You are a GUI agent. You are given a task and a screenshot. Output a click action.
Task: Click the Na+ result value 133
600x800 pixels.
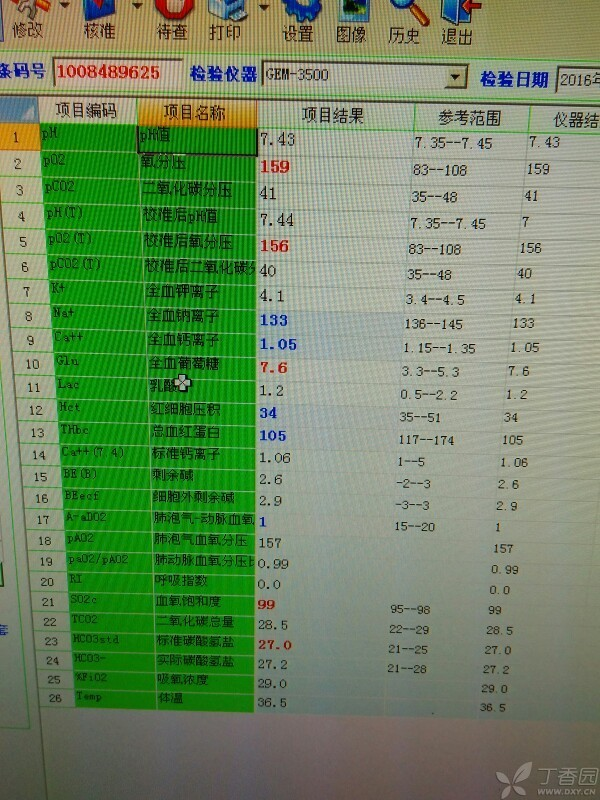tap(274, 320)
